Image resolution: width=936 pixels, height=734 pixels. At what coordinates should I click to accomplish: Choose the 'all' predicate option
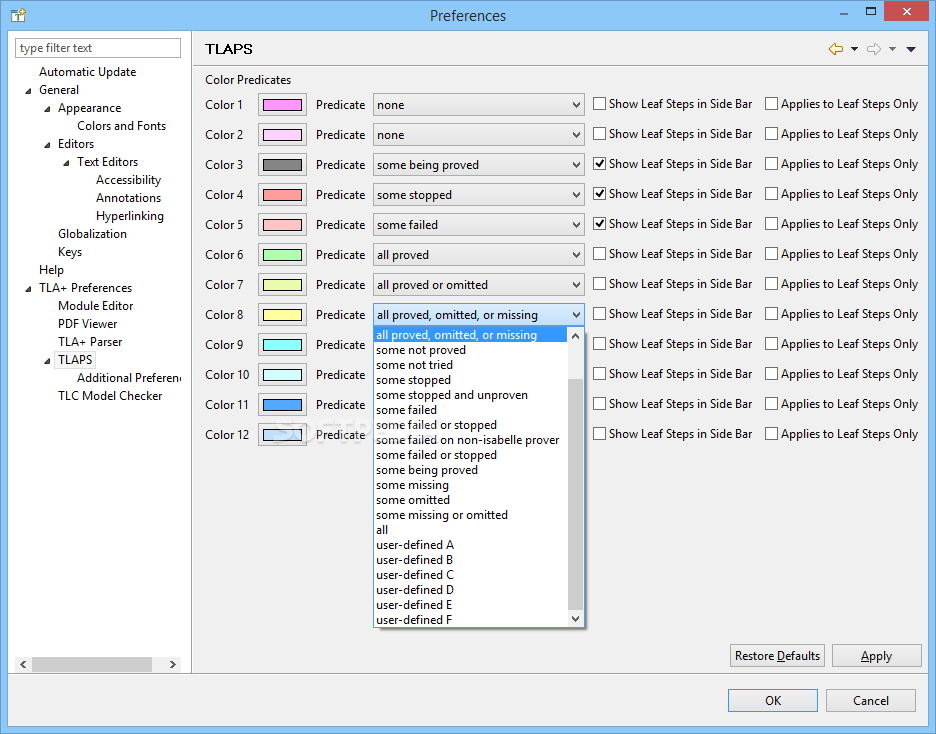pos(470,530)
